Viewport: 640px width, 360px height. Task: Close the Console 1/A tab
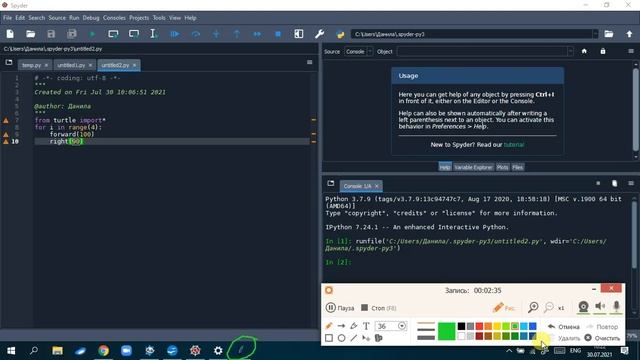[x=376, y=186]
